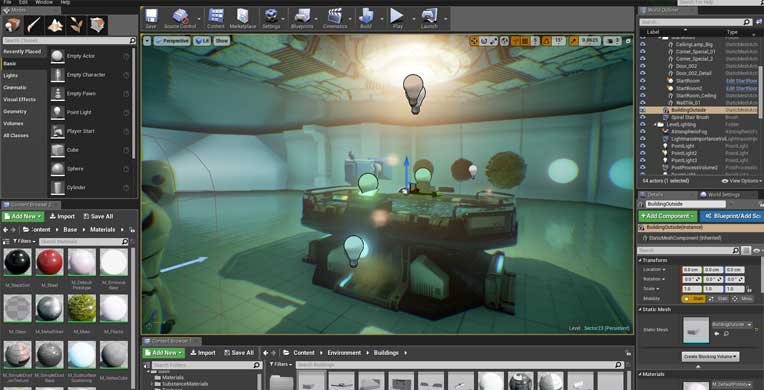The width and height of the screenshot is (764, 390).
Task: Open Source Control from the toolbar
Action: 180,18
